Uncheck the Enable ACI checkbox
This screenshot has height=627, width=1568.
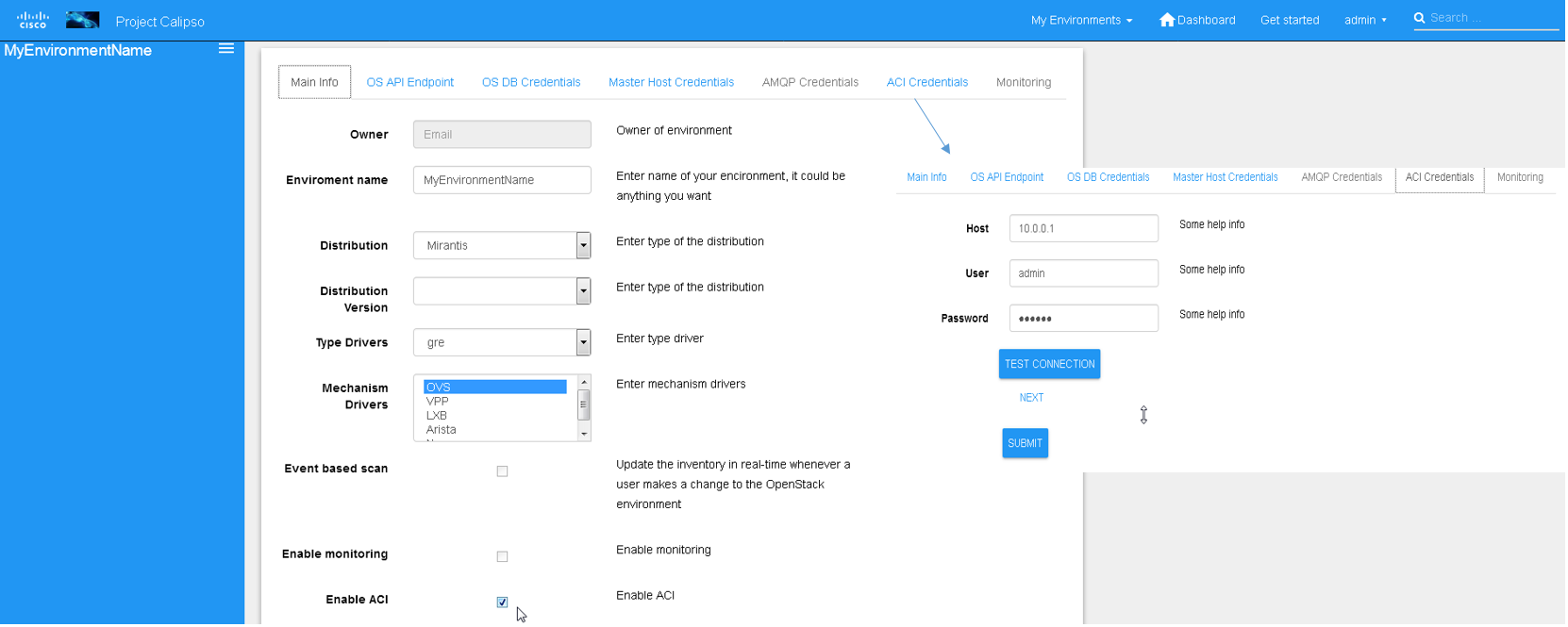pos(502,602)
